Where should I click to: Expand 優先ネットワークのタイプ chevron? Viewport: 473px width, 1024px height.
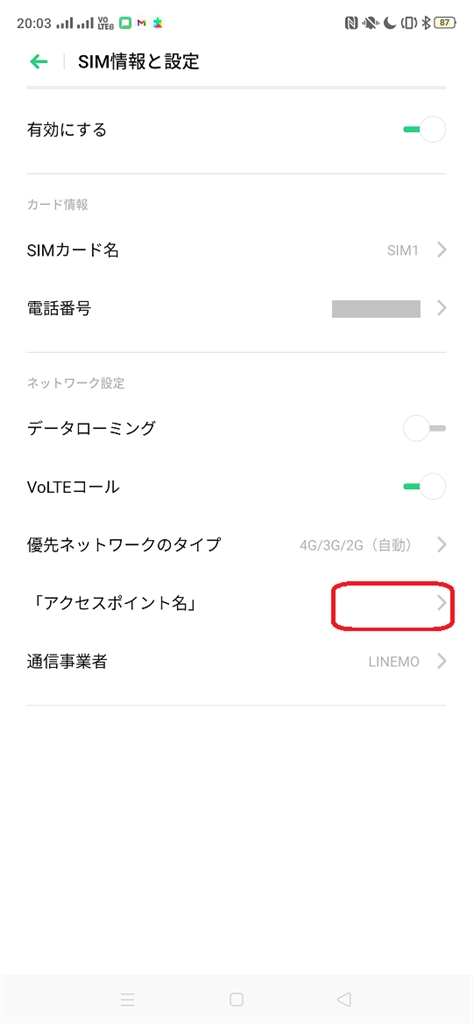pyautogui.click(x=442, y=544)
